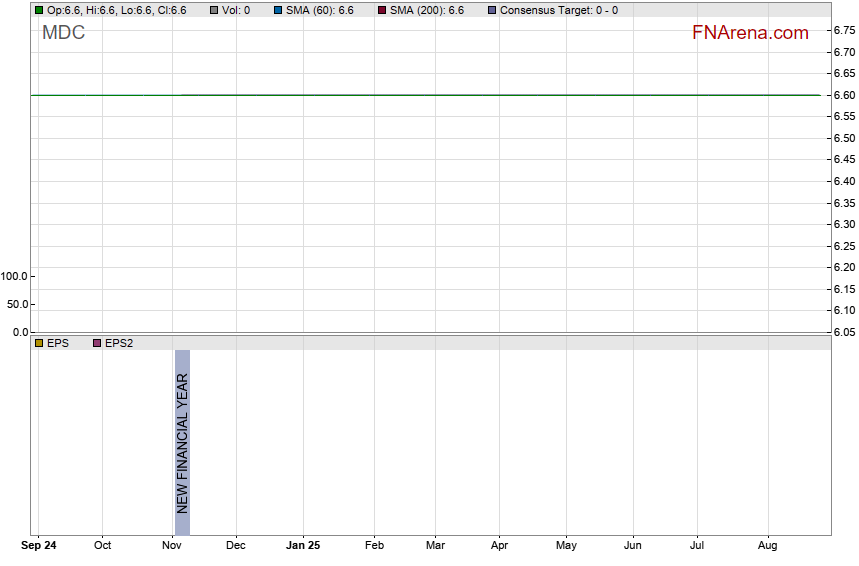Click the 6.75 price axis label
The width and height of the screenshot is (859, 566).
(x=843, y=30)
